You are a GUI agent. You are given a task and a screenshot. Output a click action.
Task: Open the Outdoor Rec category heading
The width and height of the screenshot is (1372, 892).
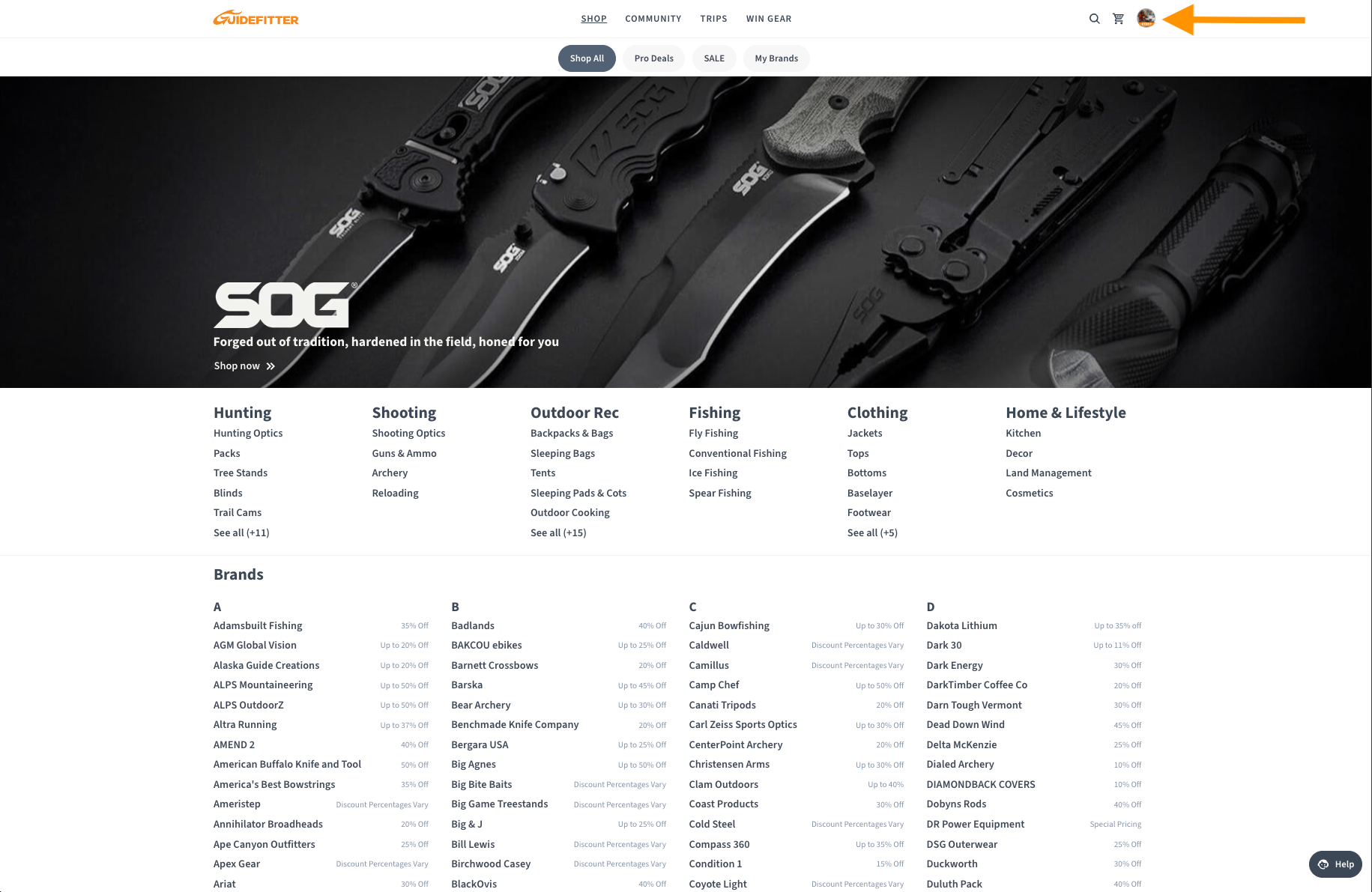tap(575, 413)
